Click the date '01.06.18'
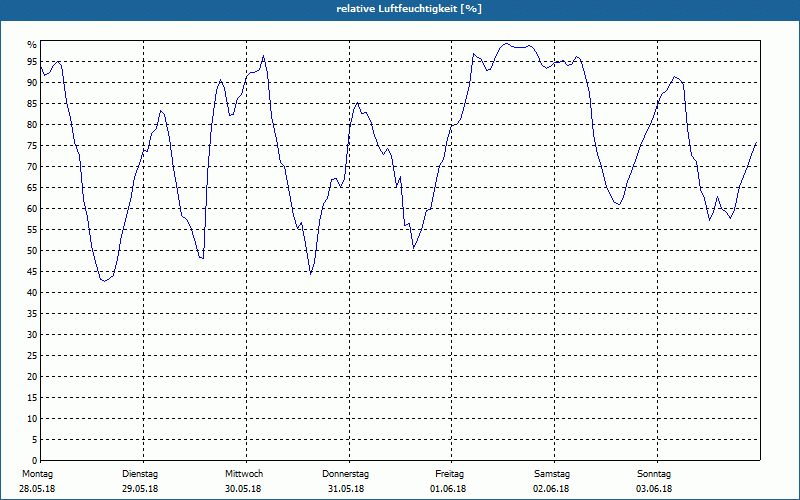The height and width of the screenshot is (500, 800). [x=448, y=489]
